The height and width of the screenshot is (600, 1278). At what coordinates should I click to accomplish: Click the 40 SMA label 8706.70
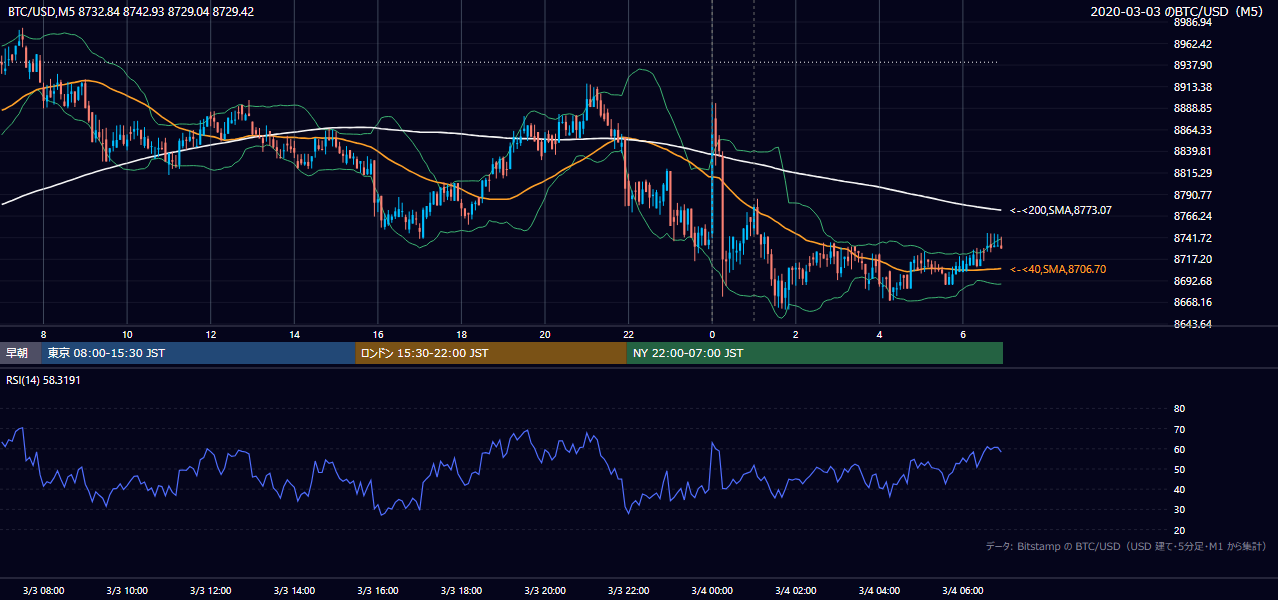click(1058, 269)
